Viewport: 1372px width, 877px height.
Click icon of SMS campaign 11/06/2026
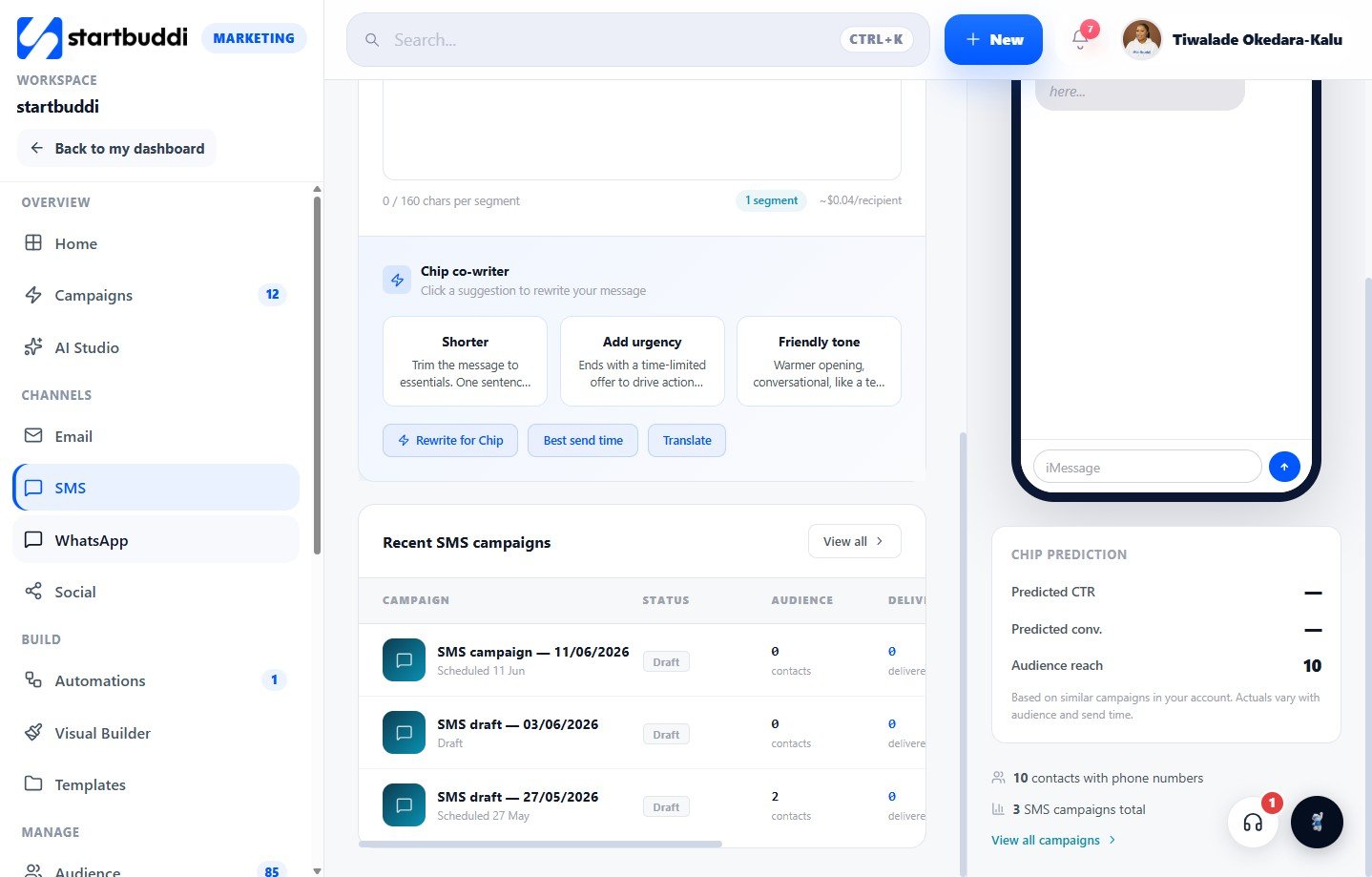click(x=404, y=660)
